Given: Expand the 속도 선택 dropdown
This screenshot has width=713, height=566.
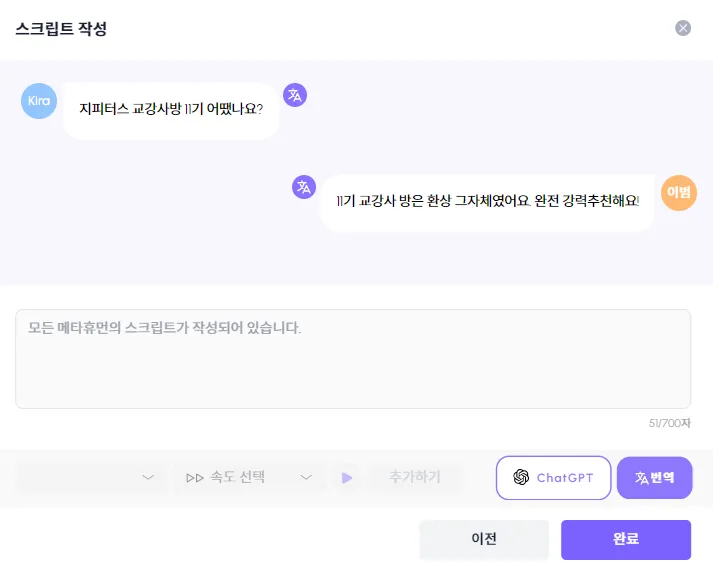Looking at the screenshot, I should (249, 477).
